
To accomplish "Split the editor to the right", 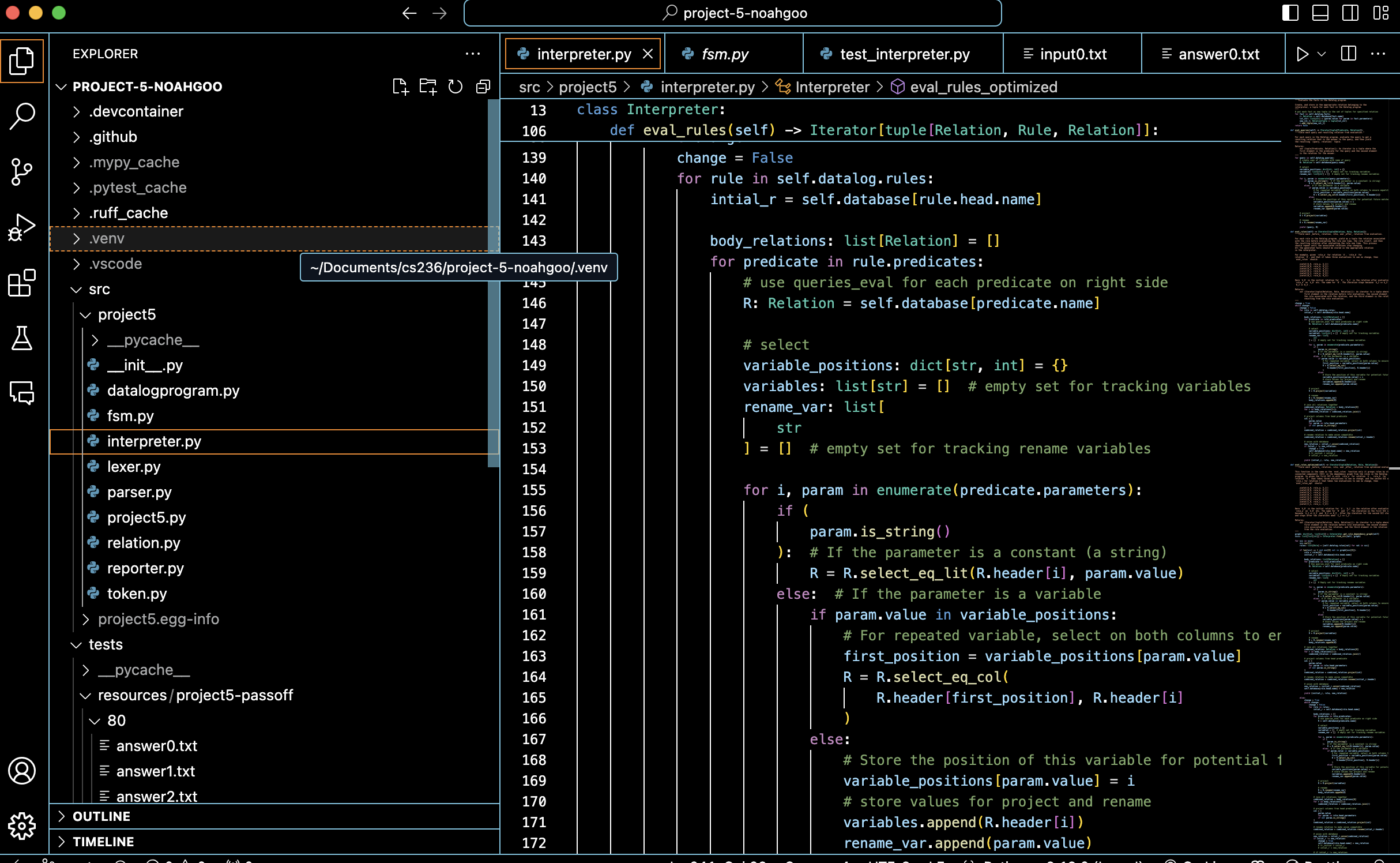I will pos(1349,54).
